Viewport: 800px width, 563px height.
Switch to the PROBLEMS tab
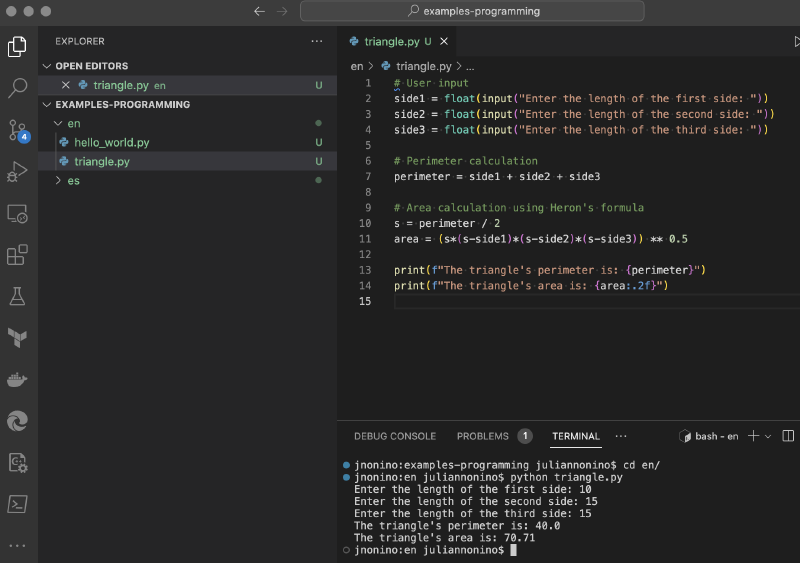pos(483,436)
